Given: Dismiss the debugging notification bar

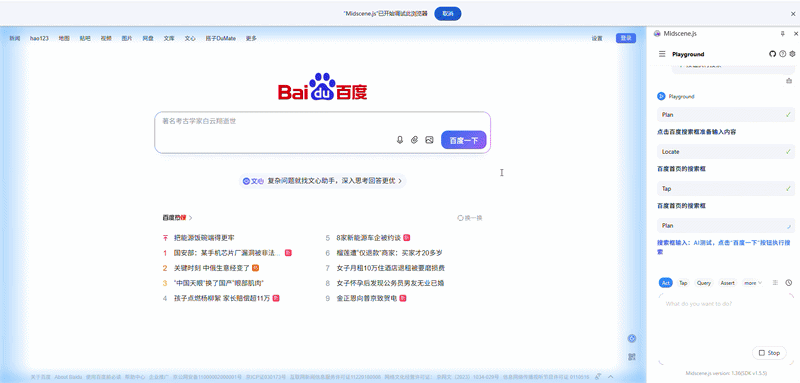Looking at the screenshot, I should (x=793, y=14).
